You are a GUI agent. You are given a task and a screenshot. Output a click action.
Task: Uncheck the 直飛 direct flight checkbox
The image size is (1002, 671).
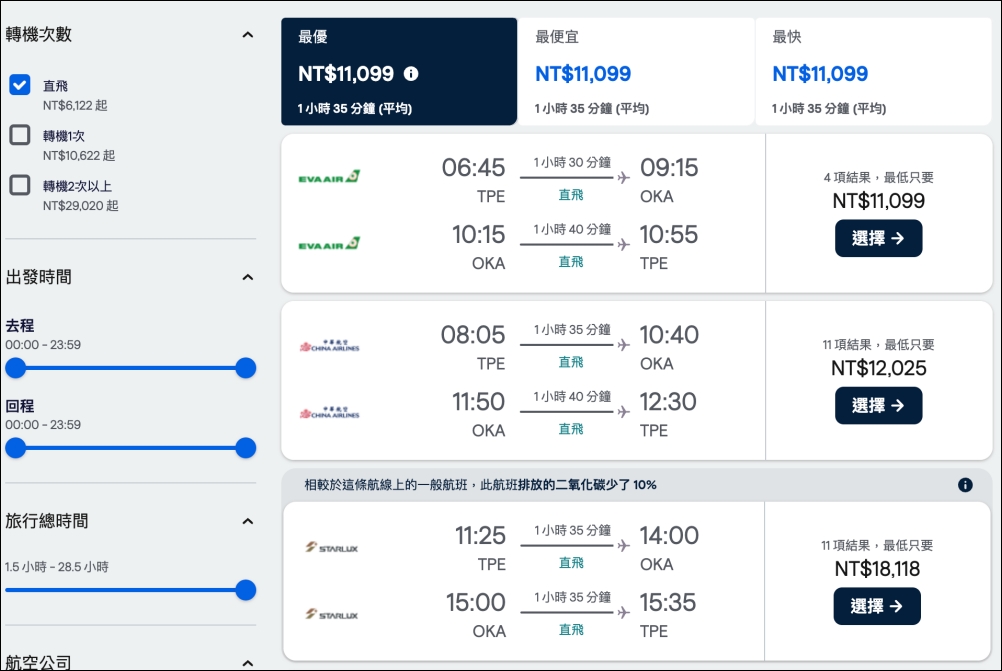20,85
